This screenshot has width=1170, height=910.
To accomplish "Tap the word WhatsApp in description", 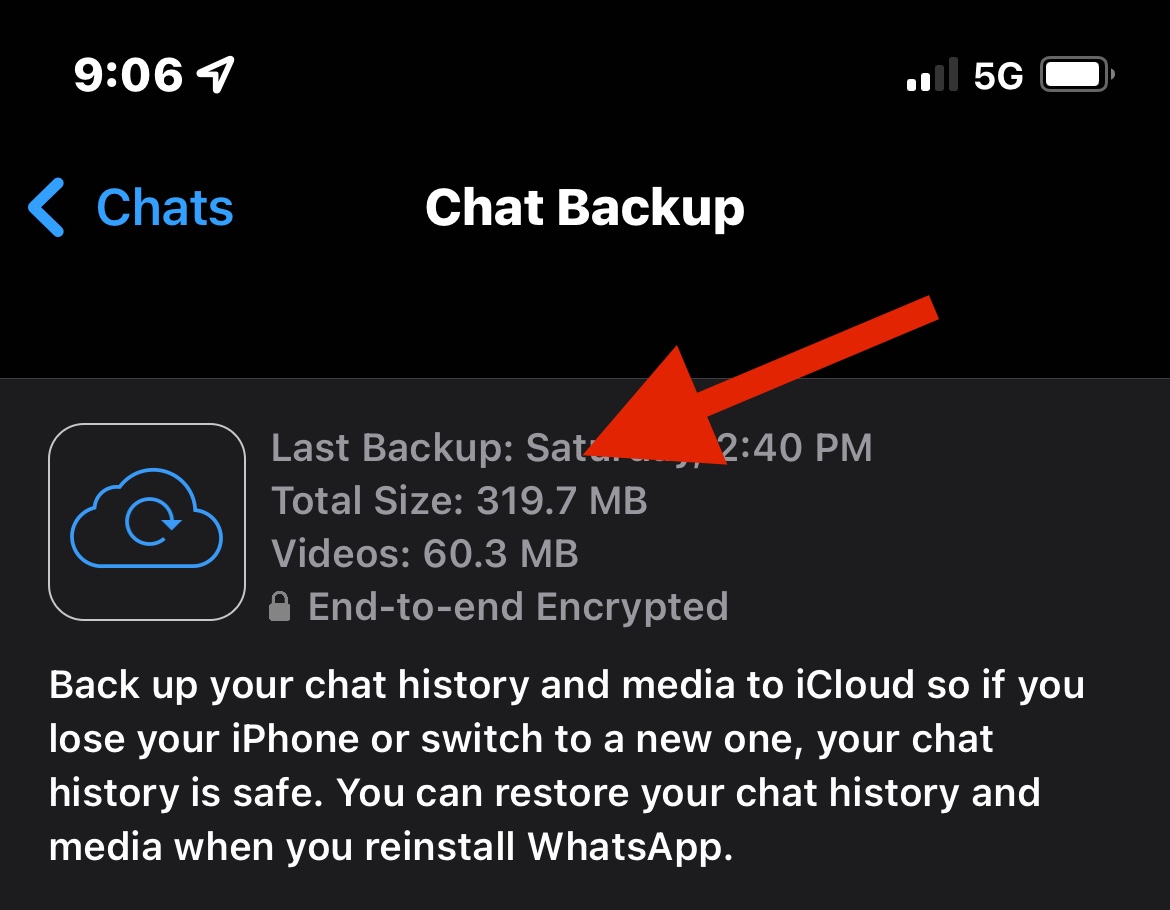I will [630, 847].
